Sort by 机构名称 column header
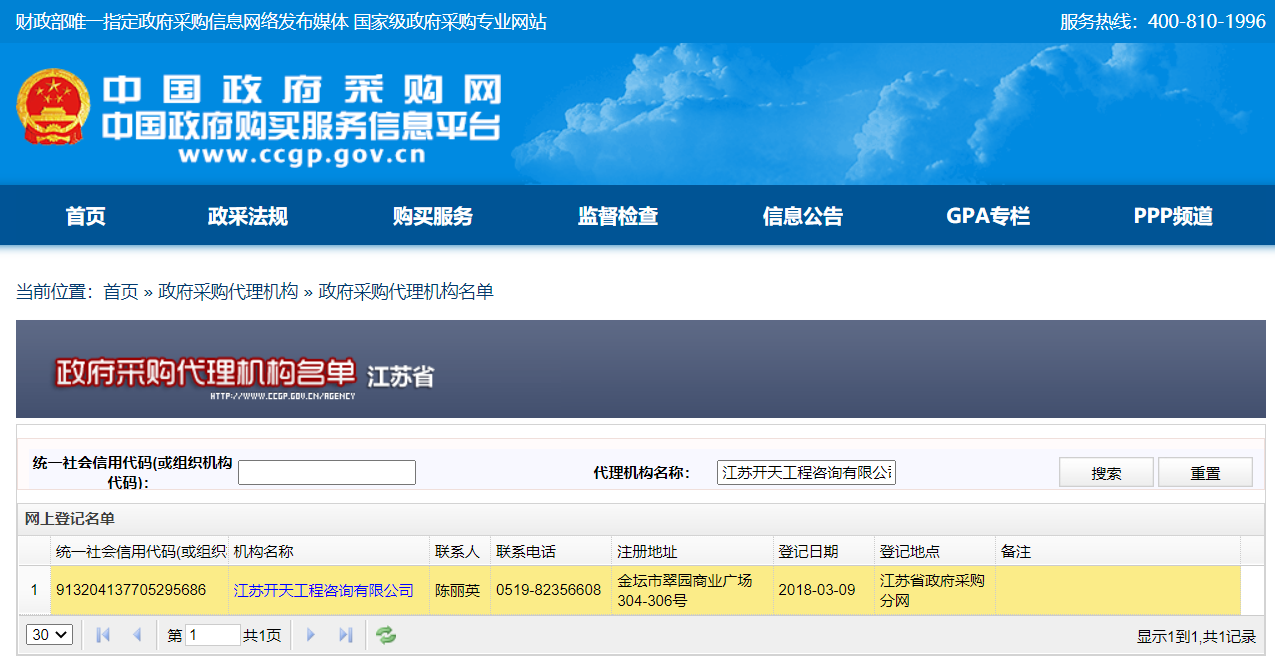This screenshot has width=1275, height=667. click(329, 552)
